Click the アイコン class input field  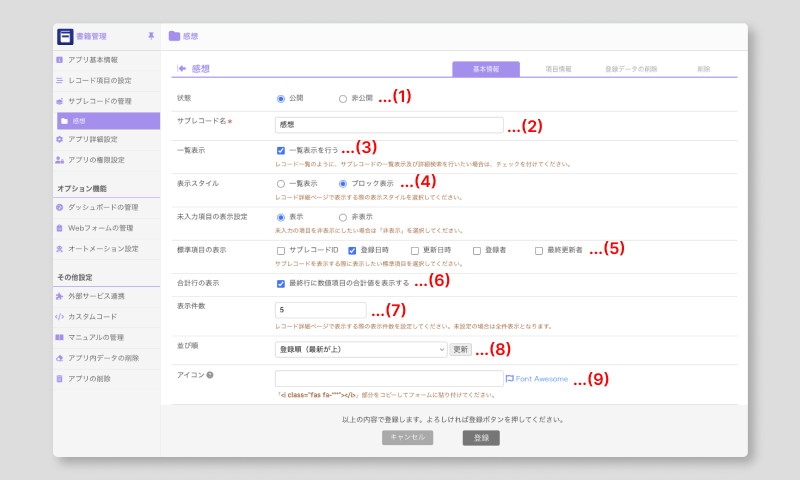coord(389,378)
